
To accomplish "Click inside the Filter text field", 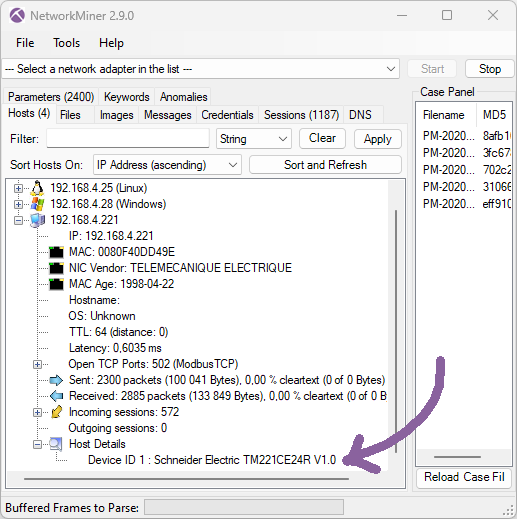I will coord(128,138).
